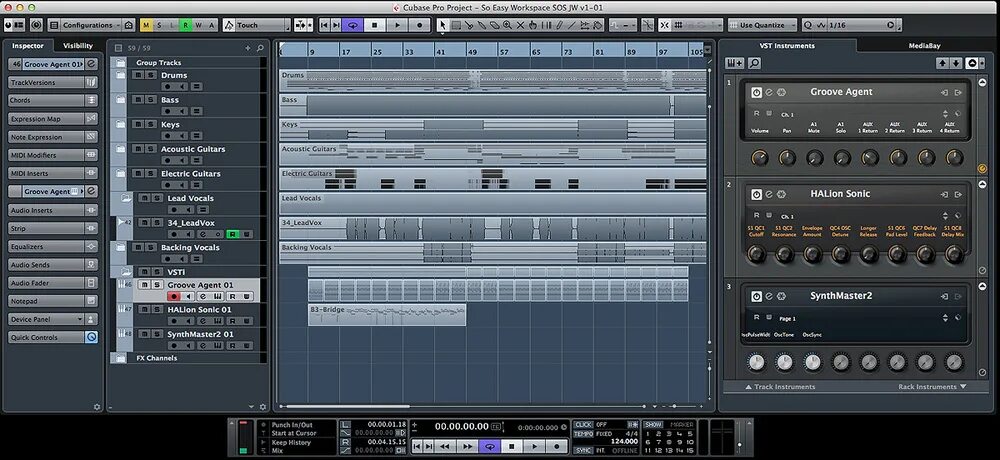Adjust Groove Agent Volume quick control knob
This screenshot has height=460, width=1000.
tap(760, 158)
